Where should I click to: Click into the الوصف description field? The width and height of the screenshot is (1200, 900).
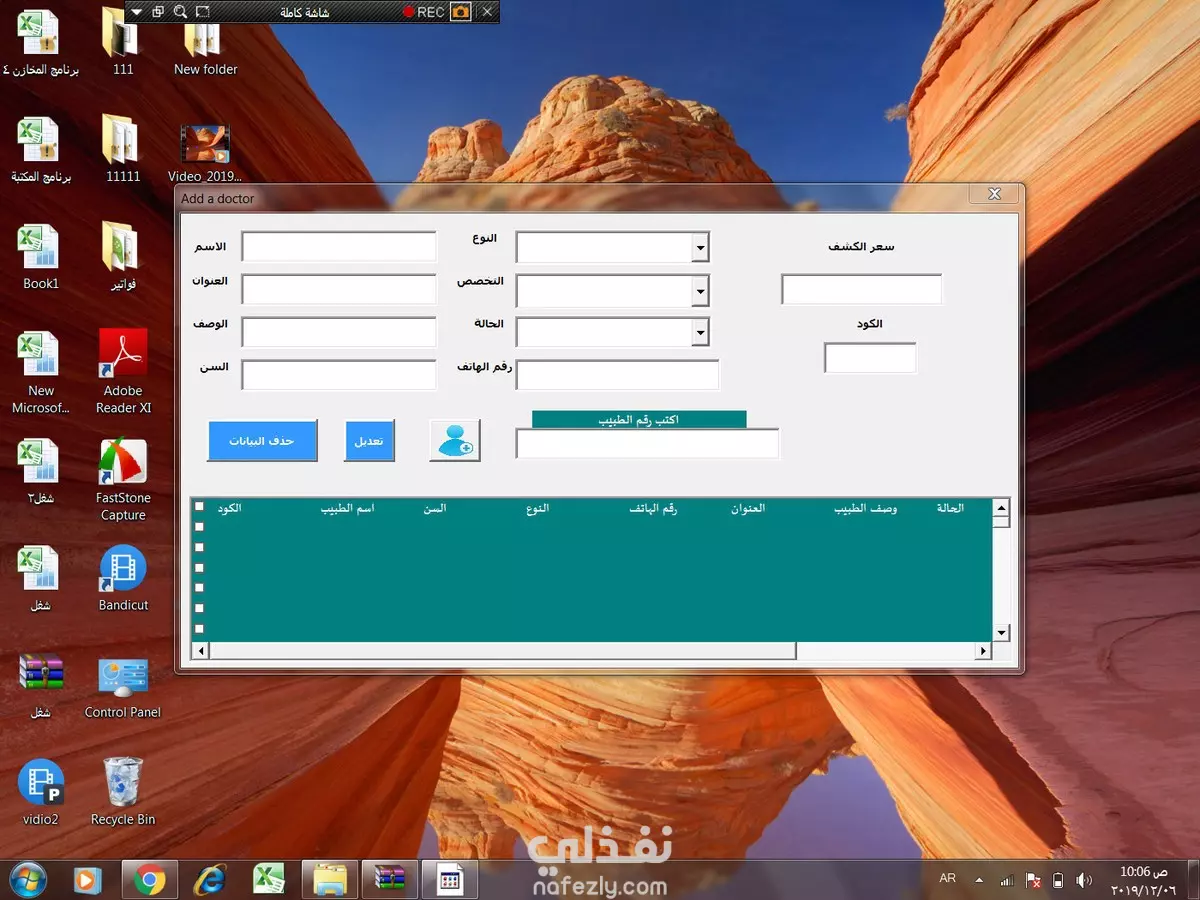pos(339,332)
